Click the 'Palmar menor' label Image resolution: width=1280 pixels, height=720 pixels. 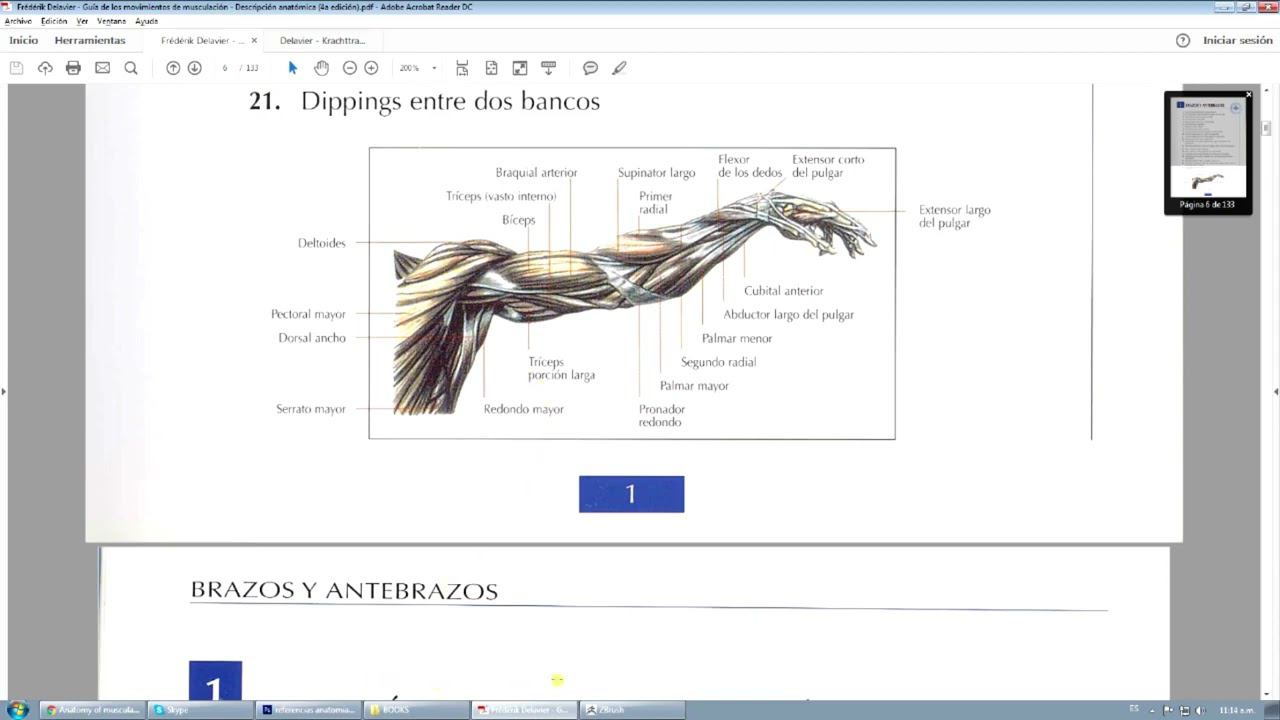point(737,338)
